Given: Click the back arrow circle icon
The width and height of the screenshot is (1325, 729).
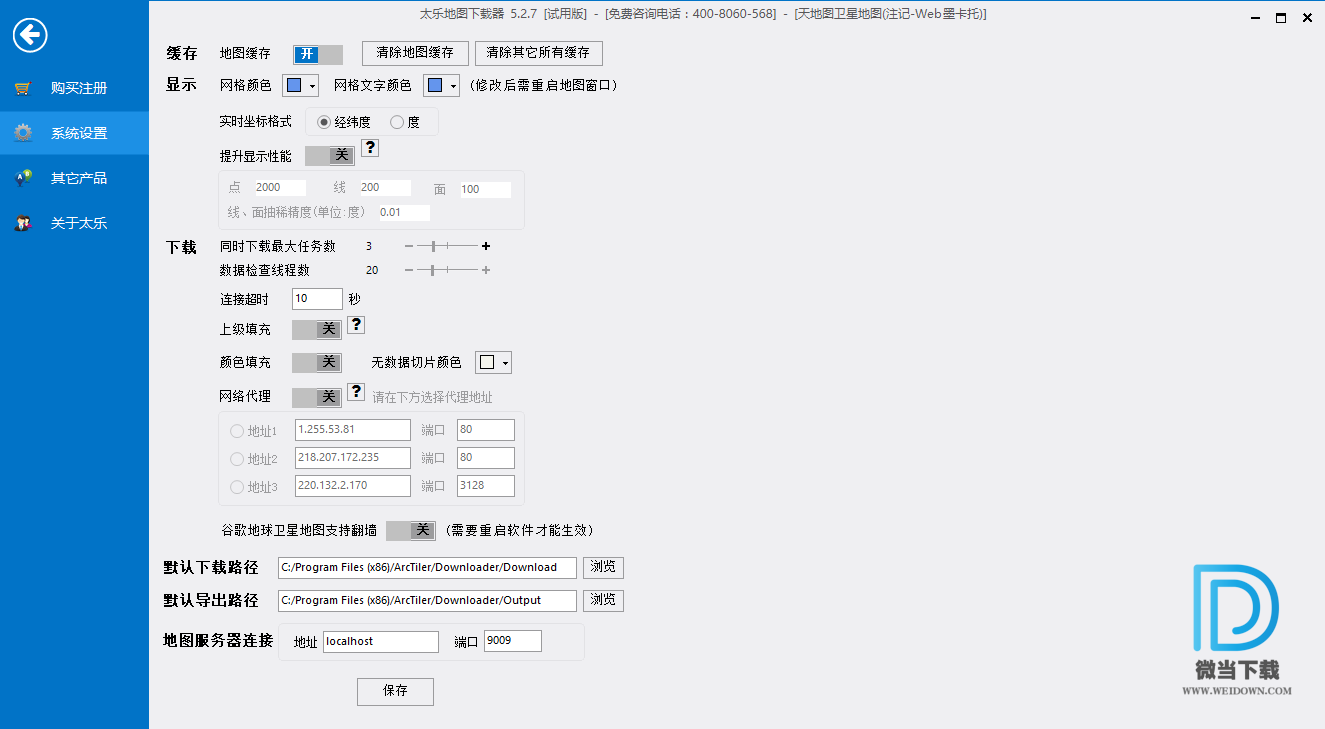Looking at the screenshot, I should pyautogui.click(x=30, y=36).
